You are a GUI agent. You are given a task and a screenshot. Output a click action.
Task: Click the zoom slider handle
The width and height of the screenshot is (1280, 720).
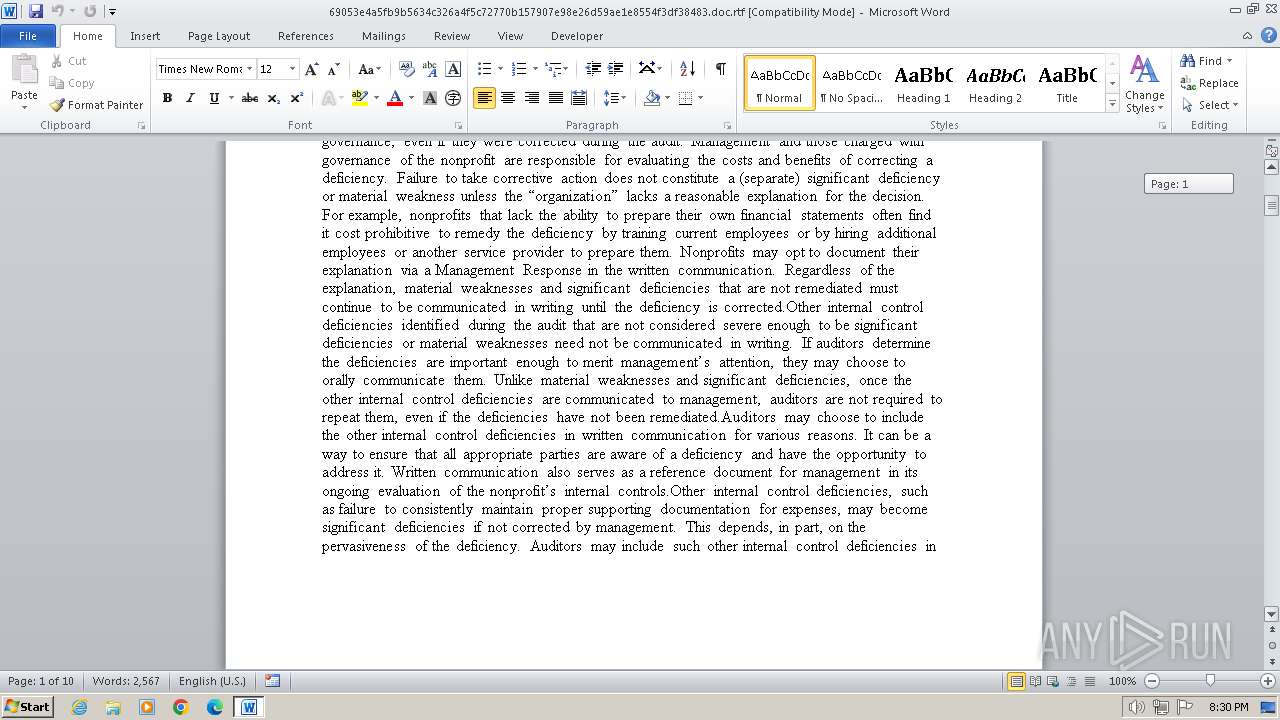(x=1210, y=681)
